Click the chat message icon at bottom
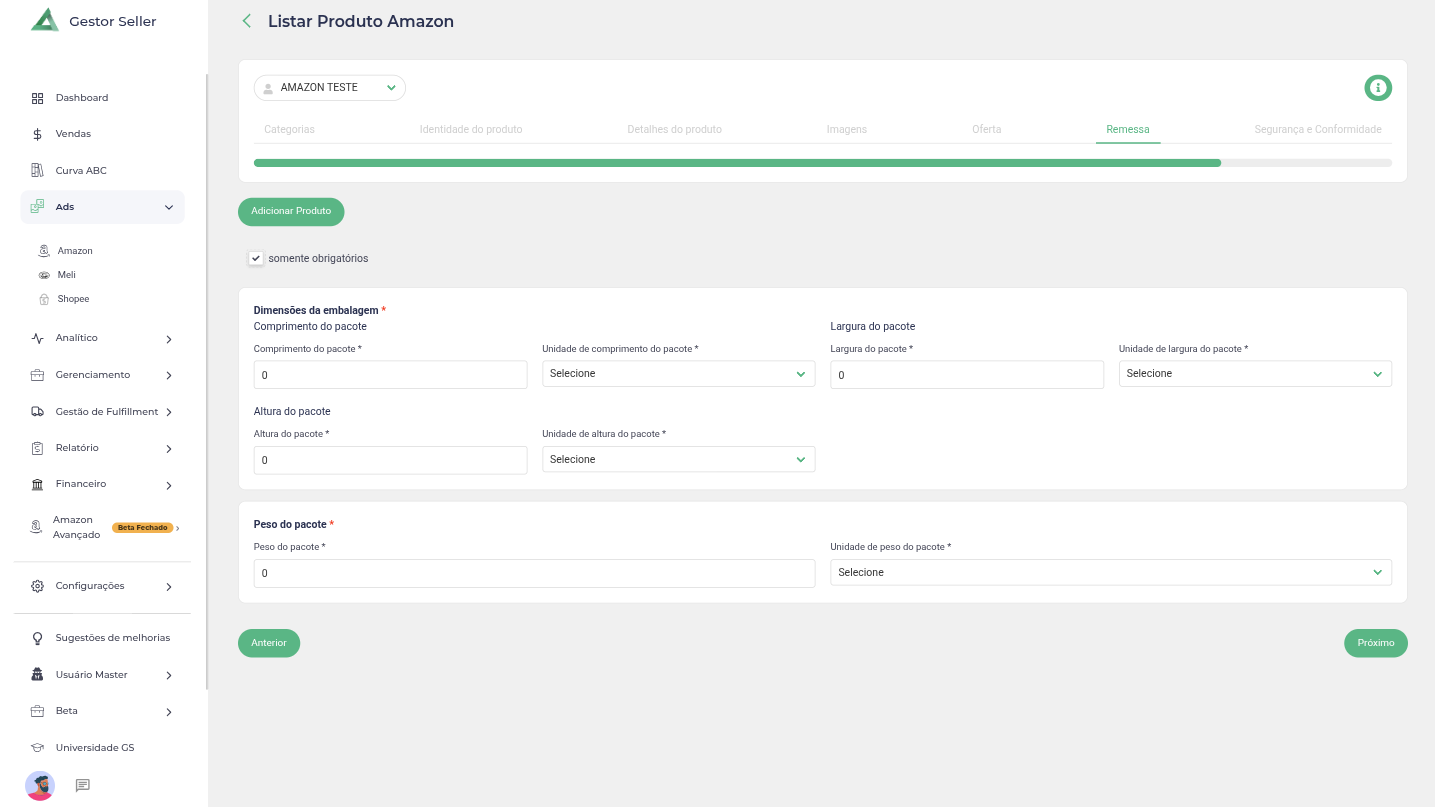The height and width of the screenshot is (807, 1435). click(83, 785)
